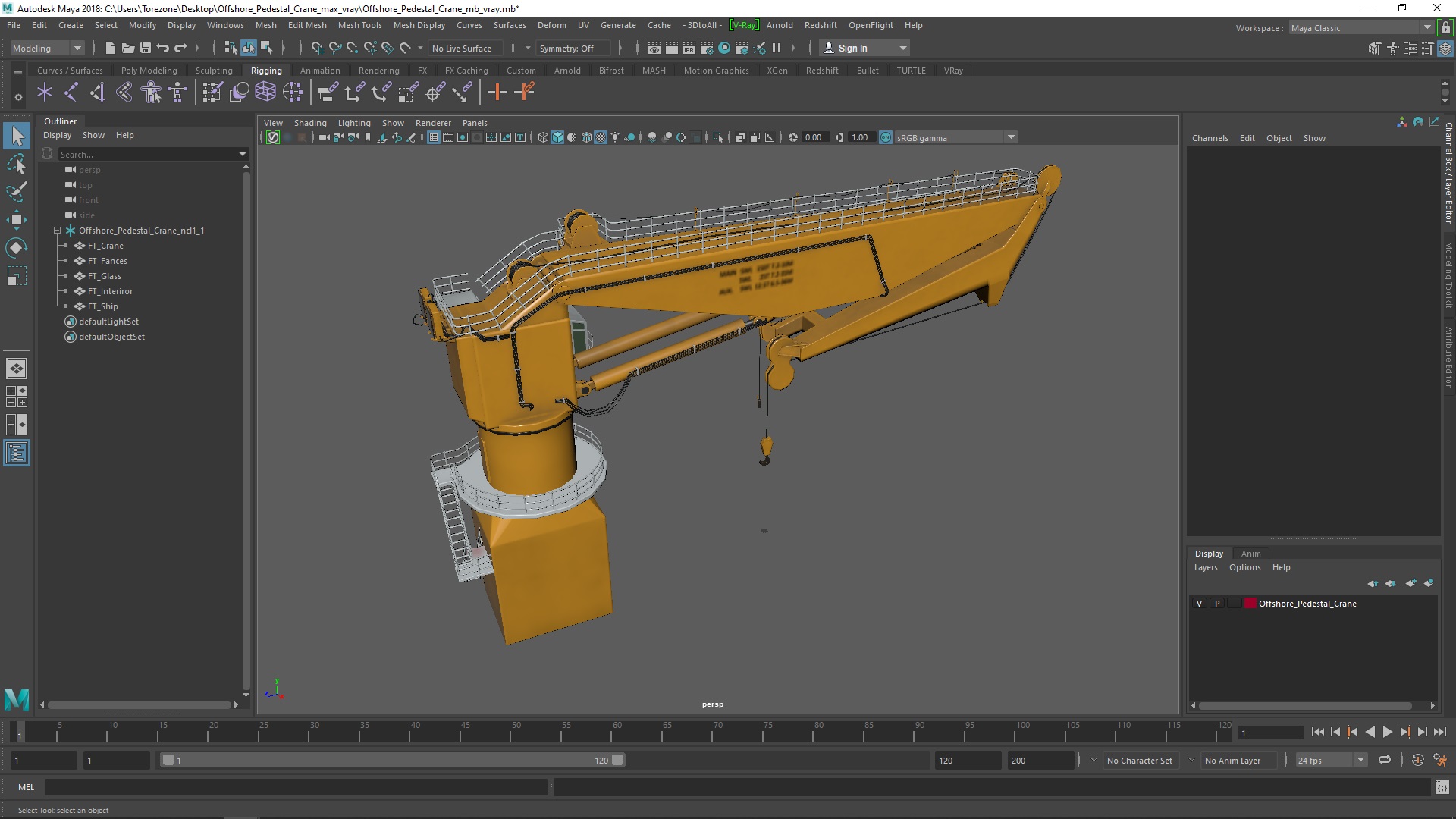Select the Rigging menu set tab

[x=265, y=69]
